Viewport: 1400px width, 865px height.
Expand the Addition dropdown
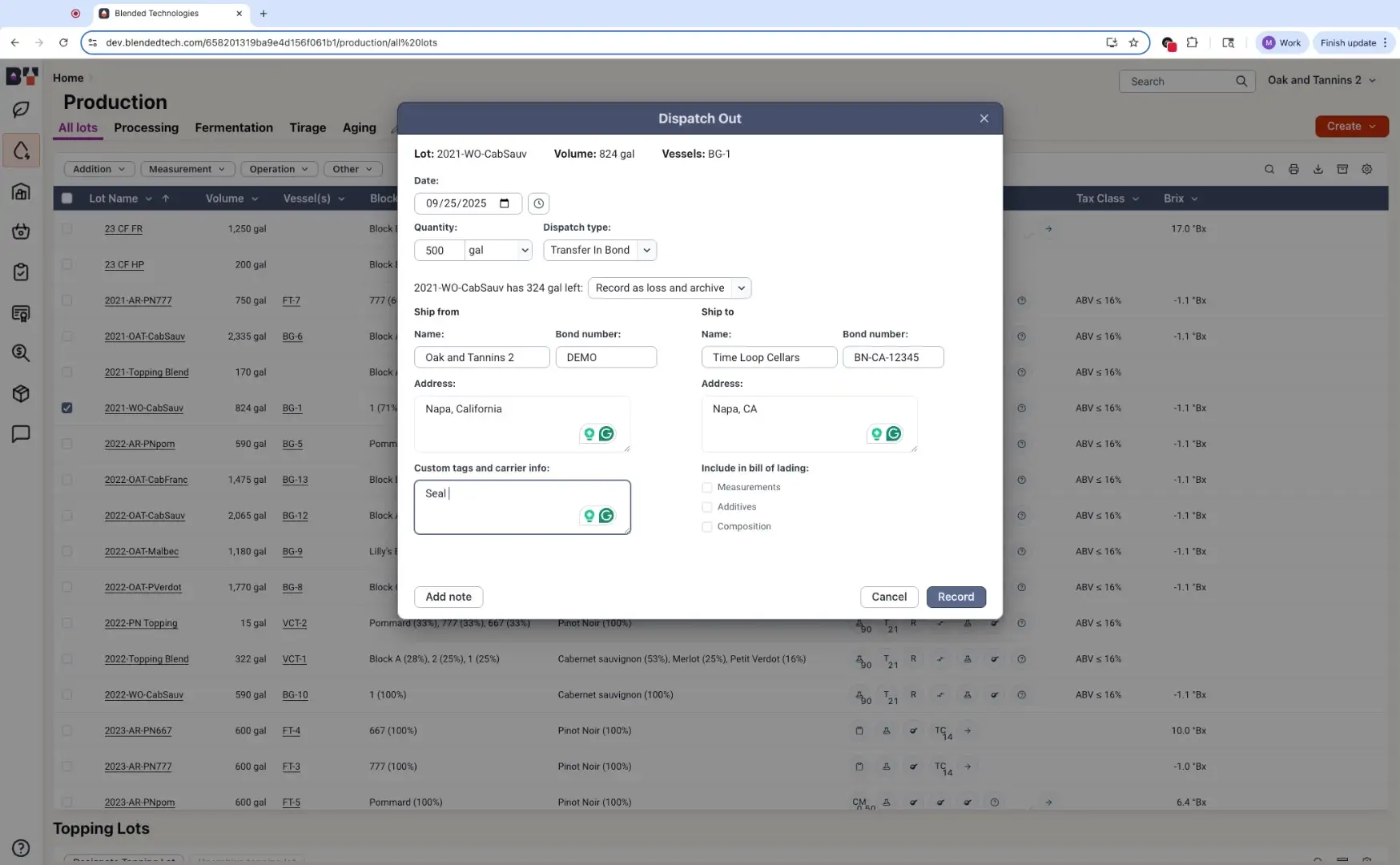[99, 169]
